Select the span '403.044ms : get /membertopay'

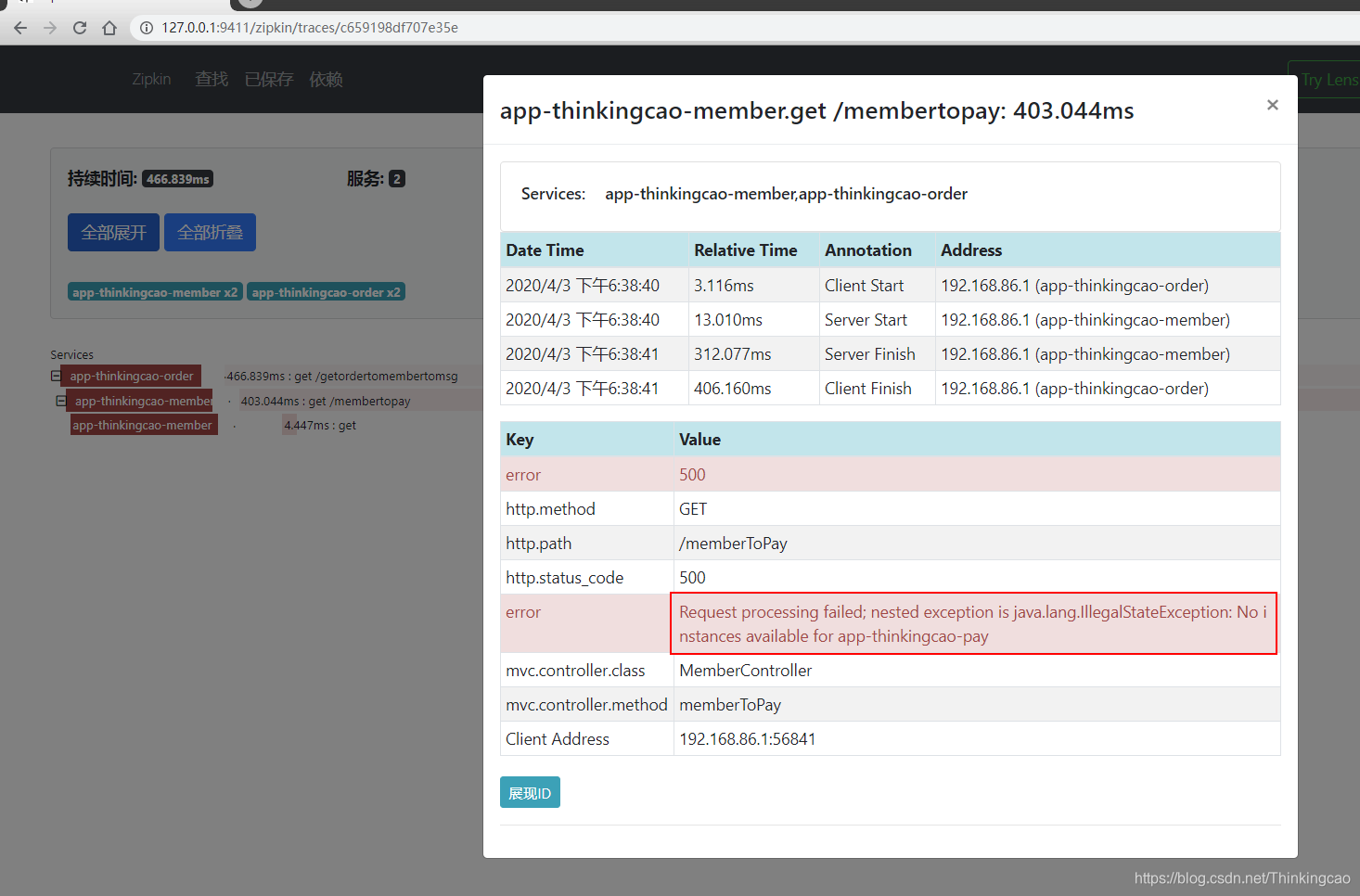click(x=326, y=401)
